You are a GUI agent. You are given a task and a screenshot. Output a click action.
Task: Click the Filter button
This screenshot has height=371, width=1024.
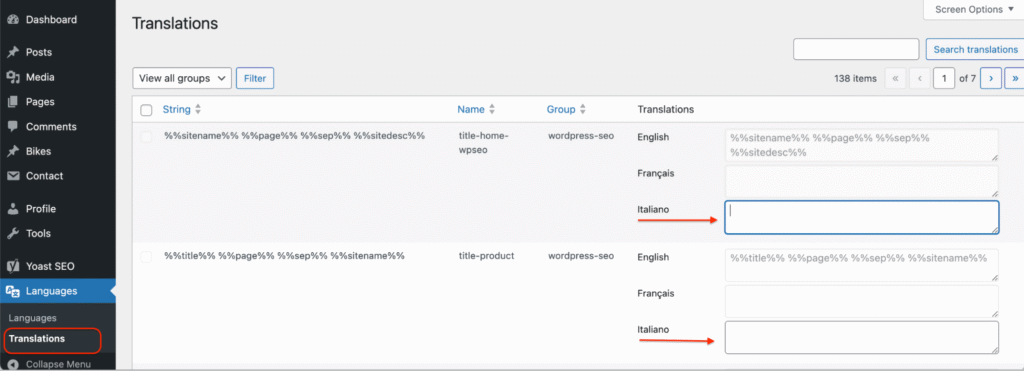coord(255,78)
